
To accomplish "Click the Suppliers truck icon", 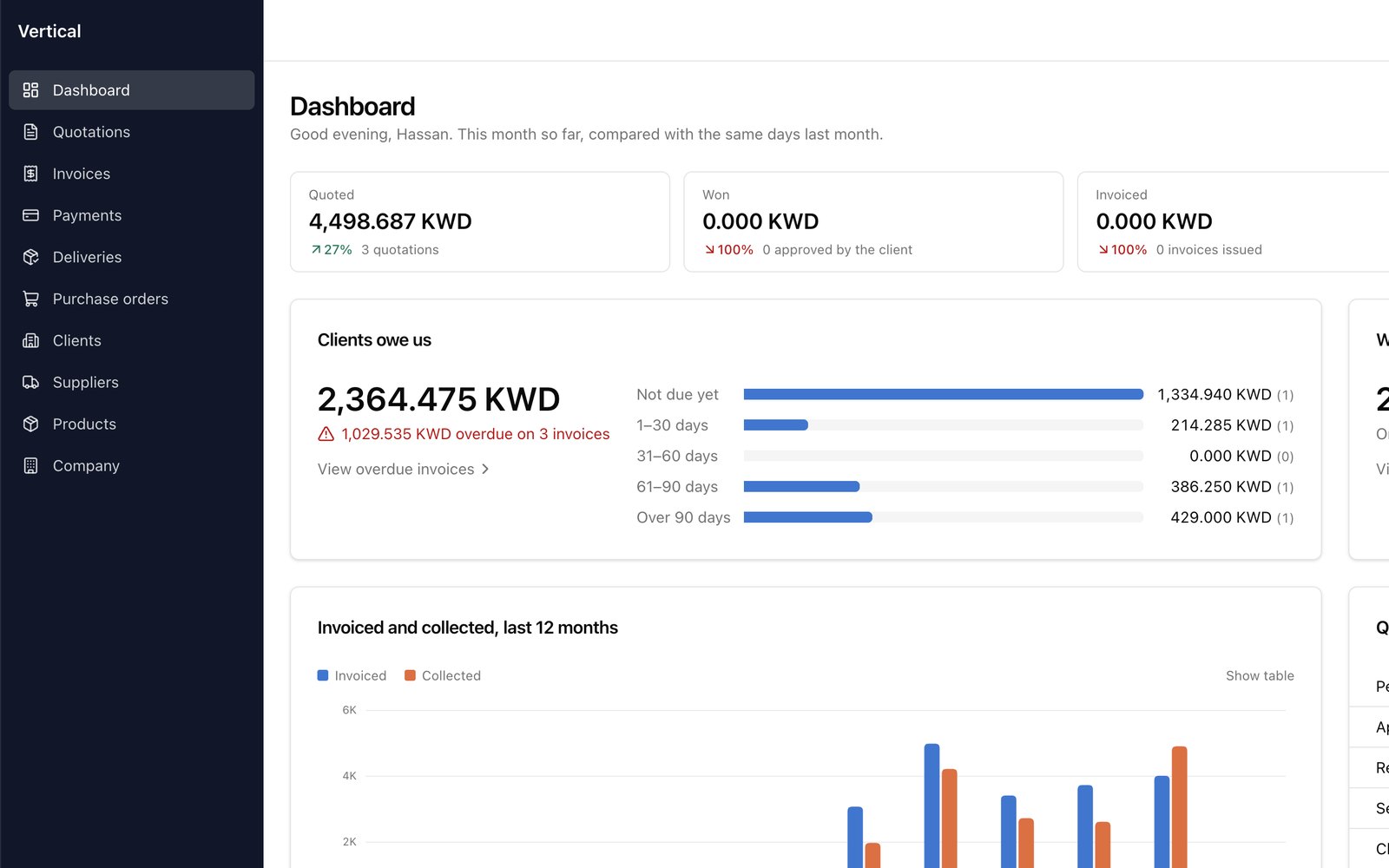I will click(x=30, y=382).
